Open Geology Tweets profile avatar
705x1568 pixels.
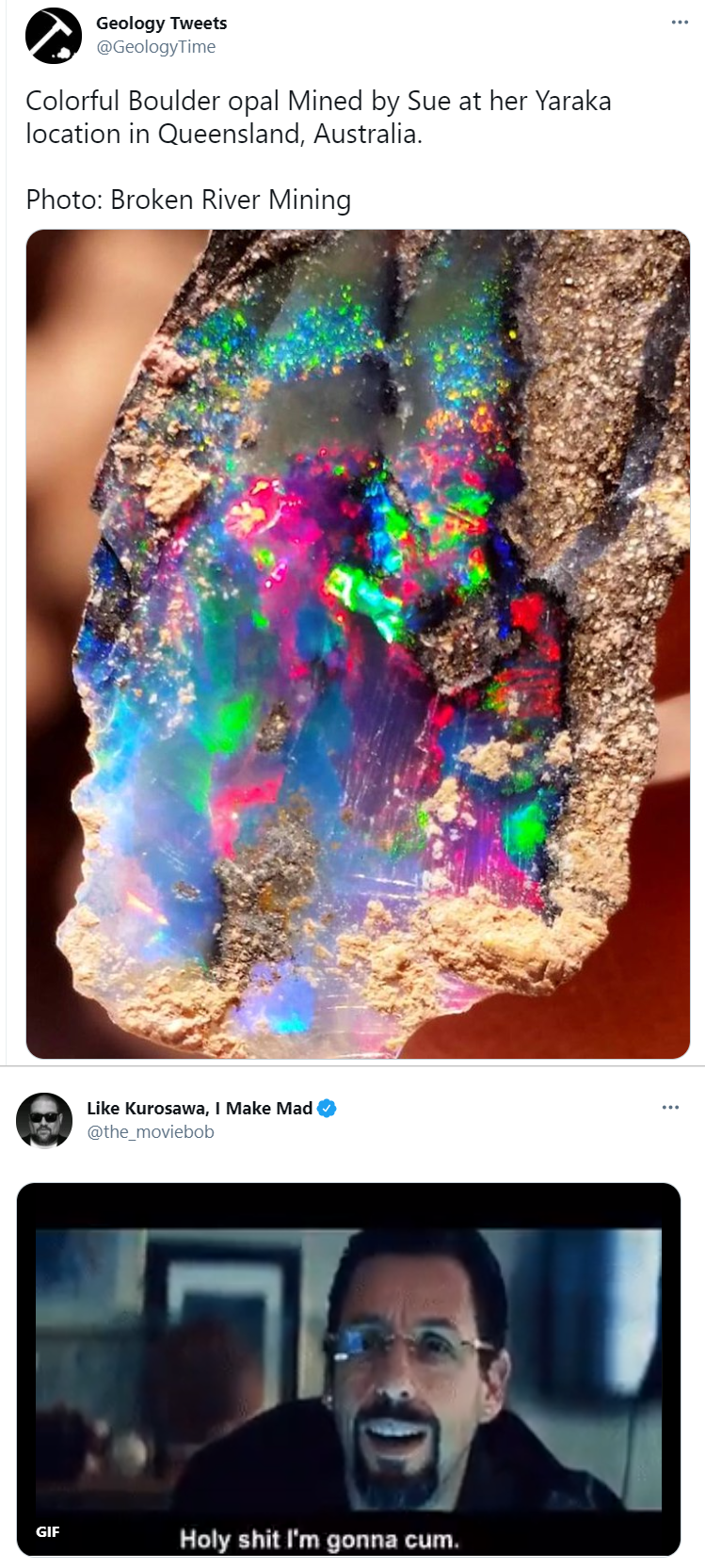(x=53, y=35)
